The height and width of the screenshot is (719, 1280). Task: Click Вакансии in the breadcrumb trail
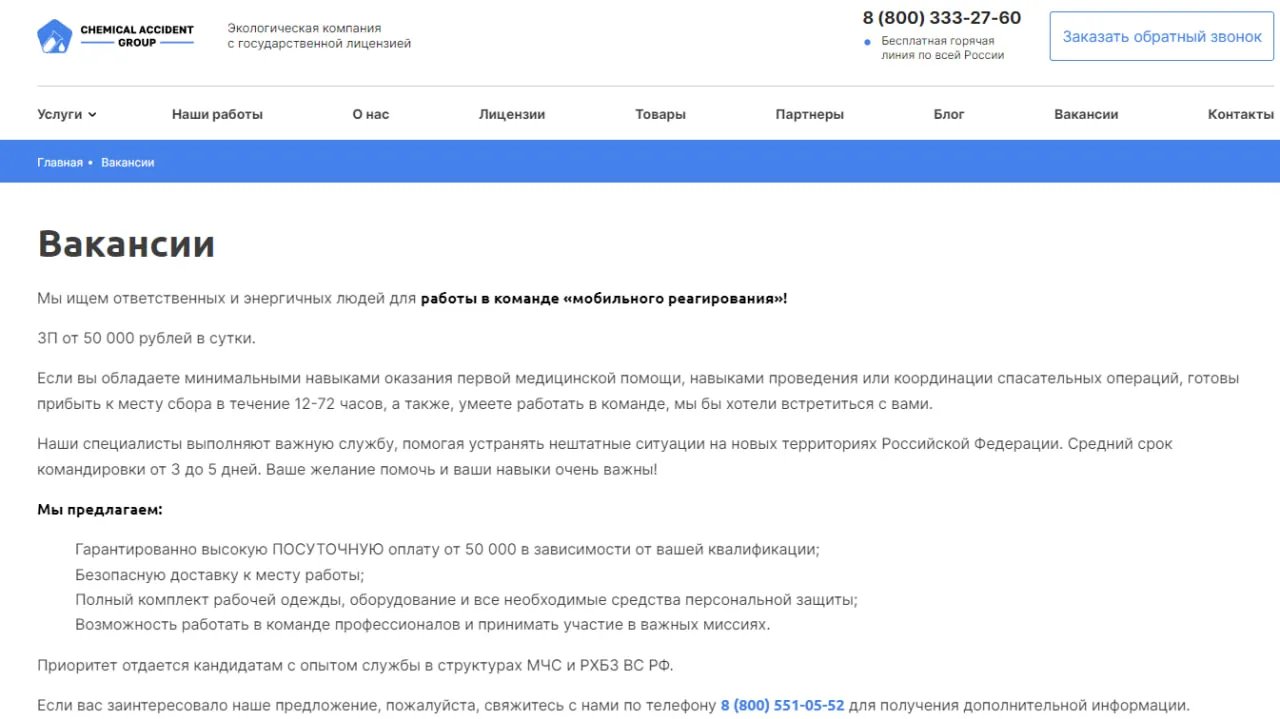[x=128, y=161]
